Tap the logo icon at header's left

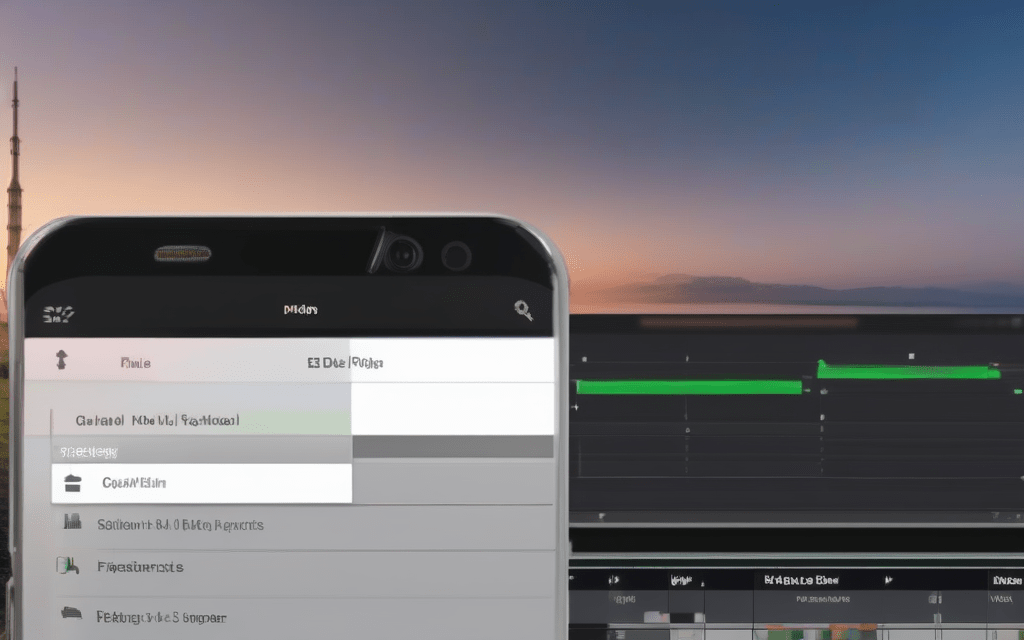coord(60,315)
